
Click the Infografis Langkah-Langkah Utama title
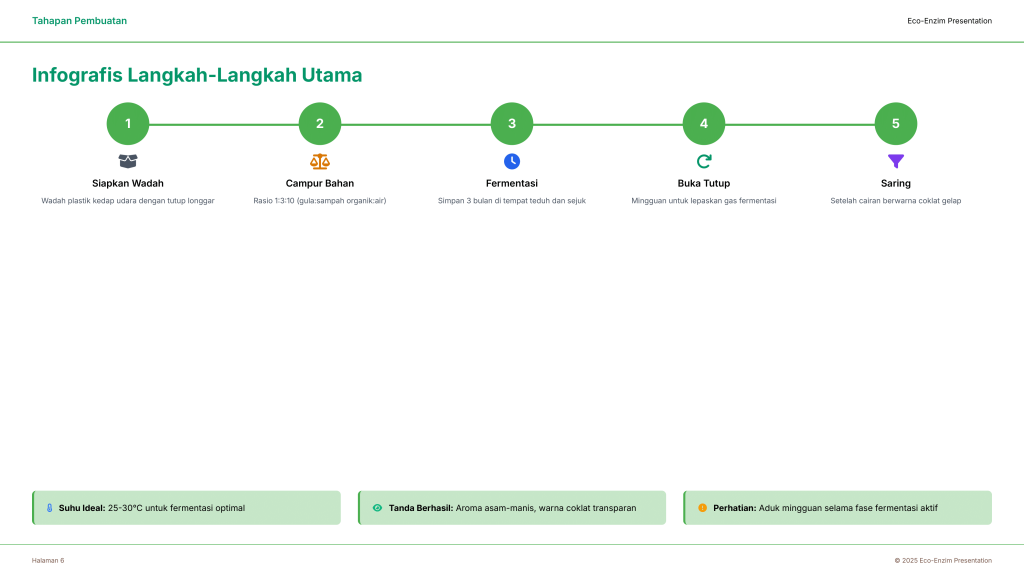tap(197, 75)
